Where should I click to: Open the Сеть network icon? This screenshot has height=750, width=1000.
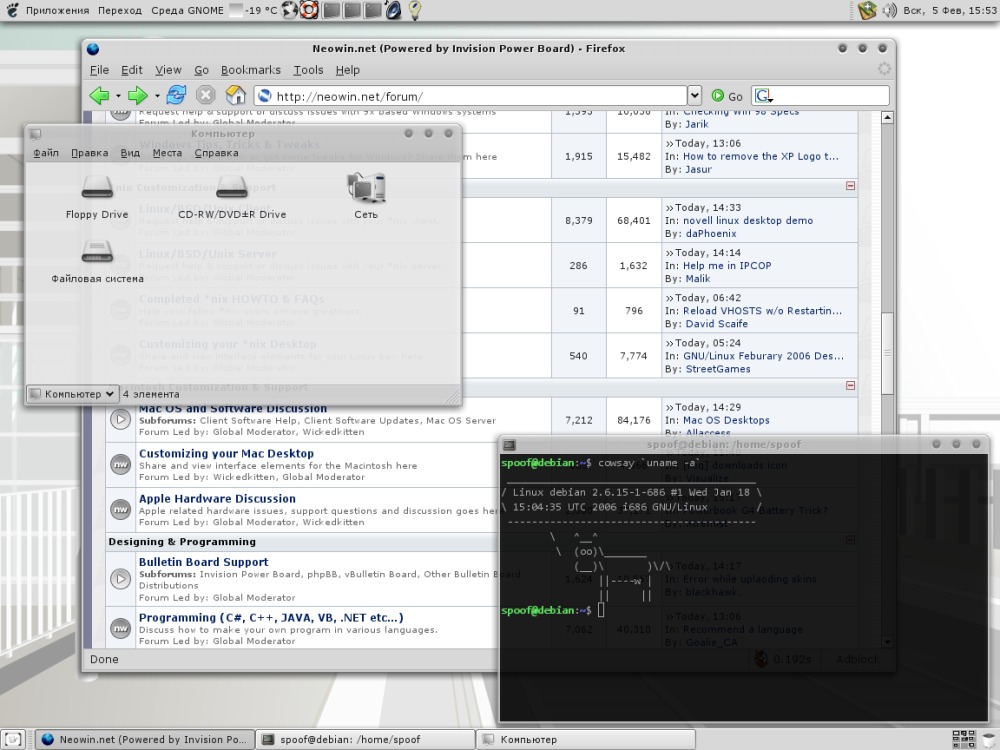tap(366, 187)
